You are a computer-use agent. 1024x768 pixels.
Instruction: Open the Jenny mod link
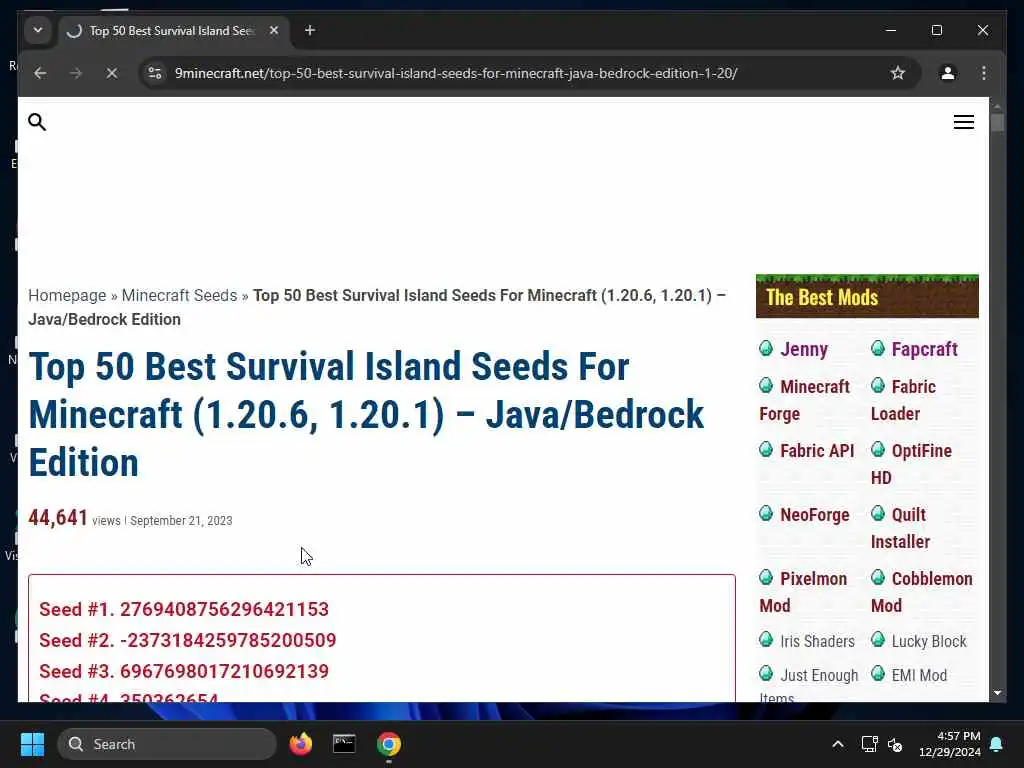pyautogui.click(x=803, y=349)
